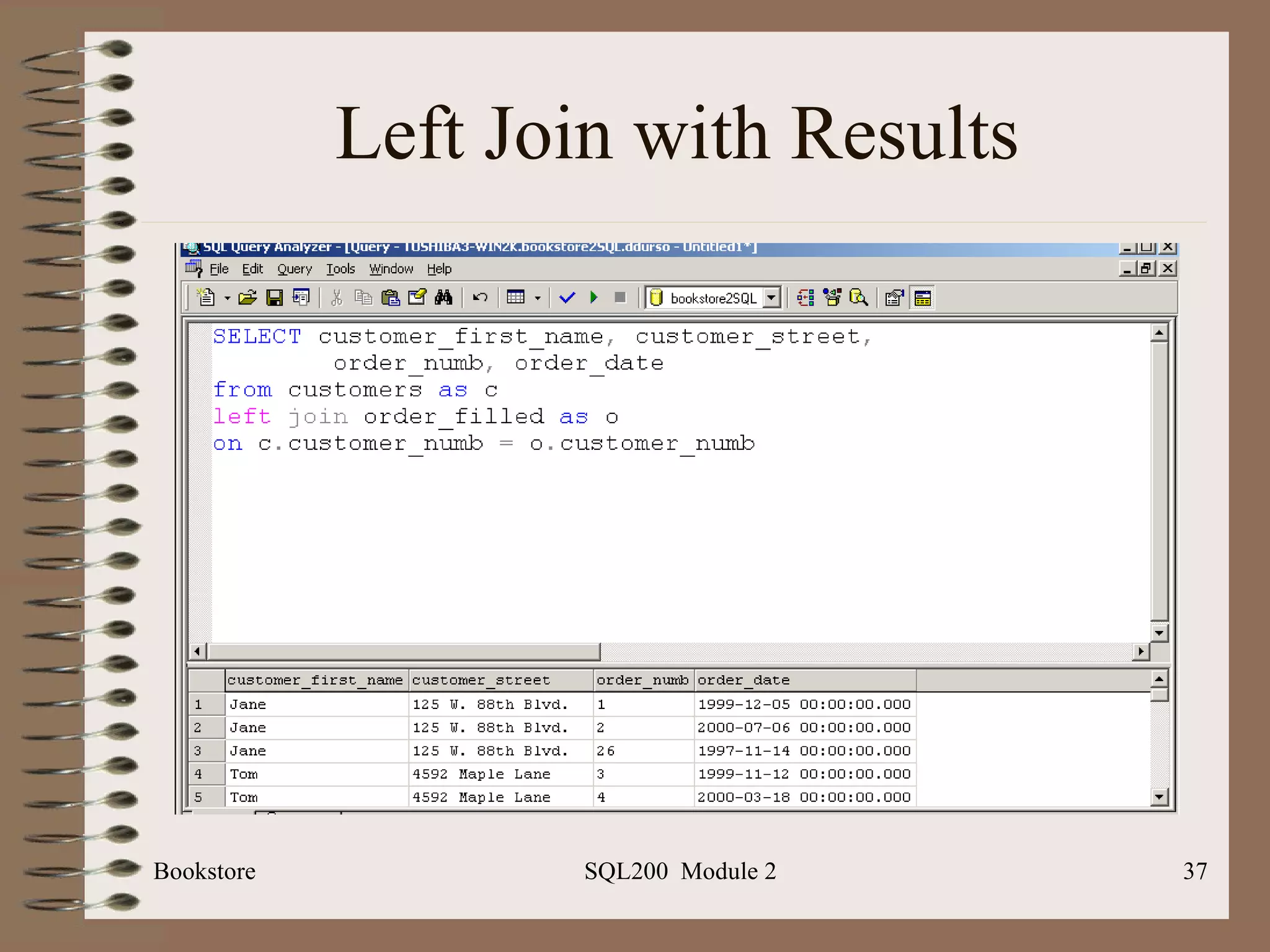
Task: Toggle the Display Estimated Execution Plan icon
Action: (805, 298)
